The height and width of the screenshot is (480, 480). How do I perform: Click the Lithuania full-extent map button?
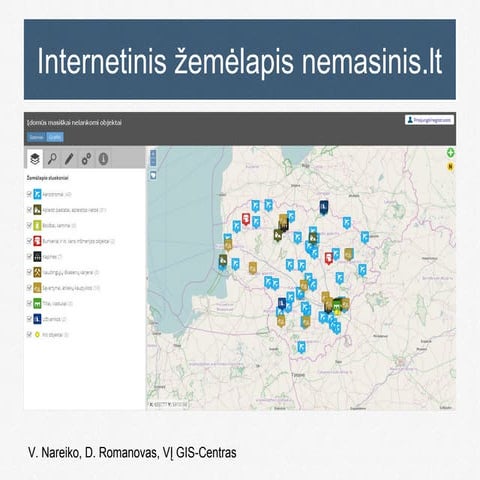(x=153, y=175)
